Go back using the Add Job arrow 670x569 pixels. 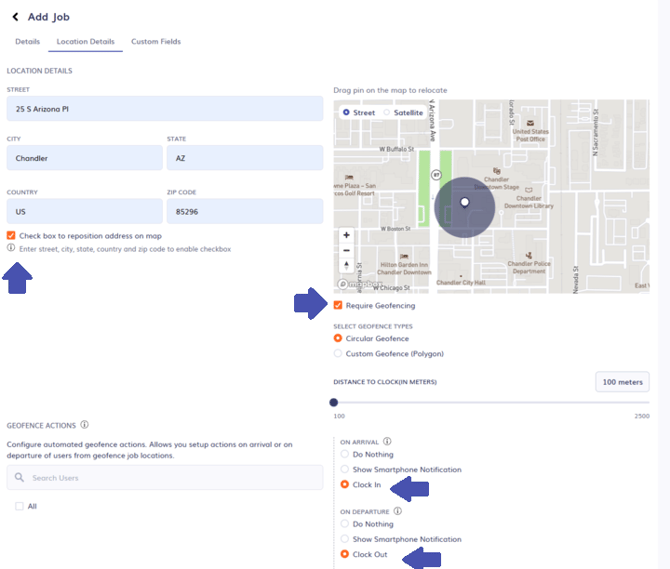click(15, 17)
